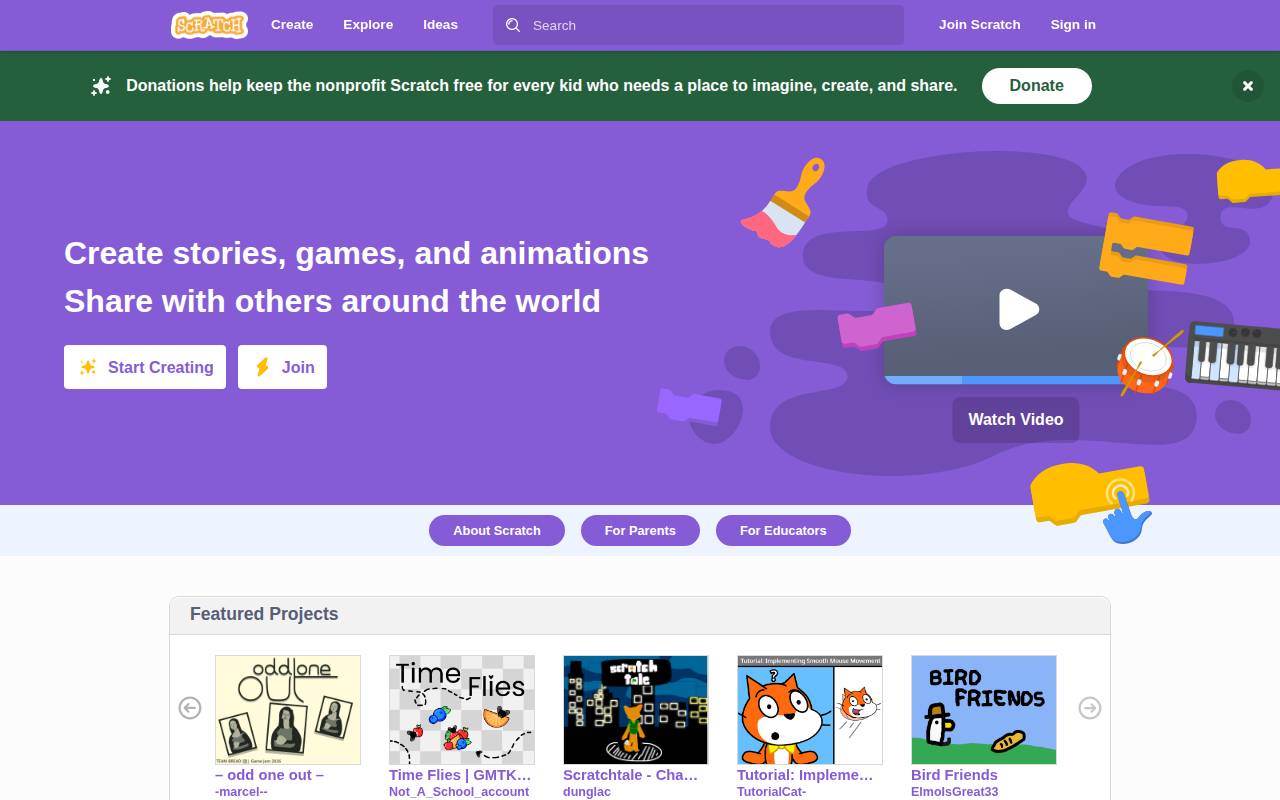Open the odd one out thumbnail
The width and height of the screenshot is (1280, 800).
tap(288, 710)
